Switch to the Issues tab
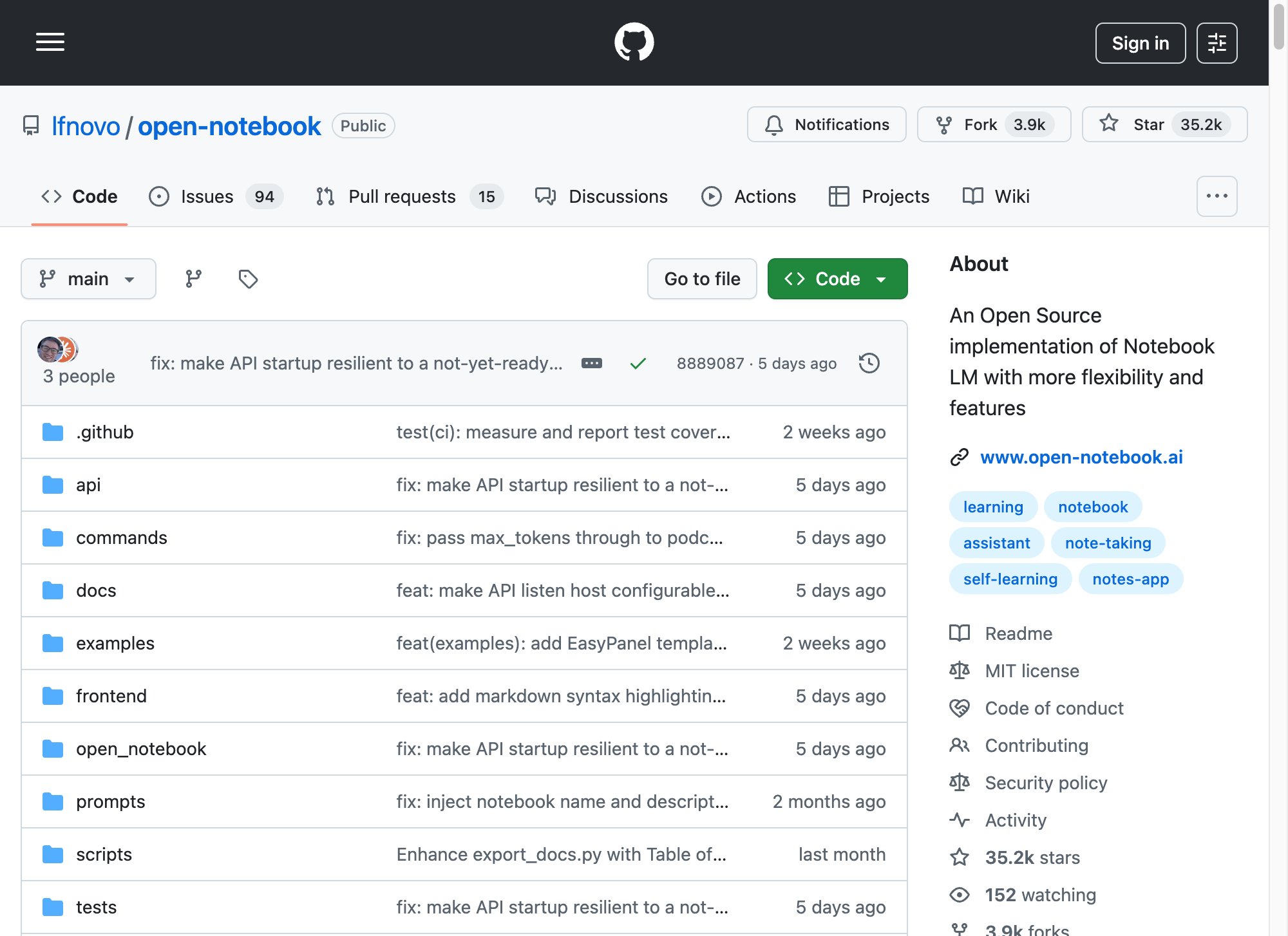1288x936 pixels. coord(216,196)
